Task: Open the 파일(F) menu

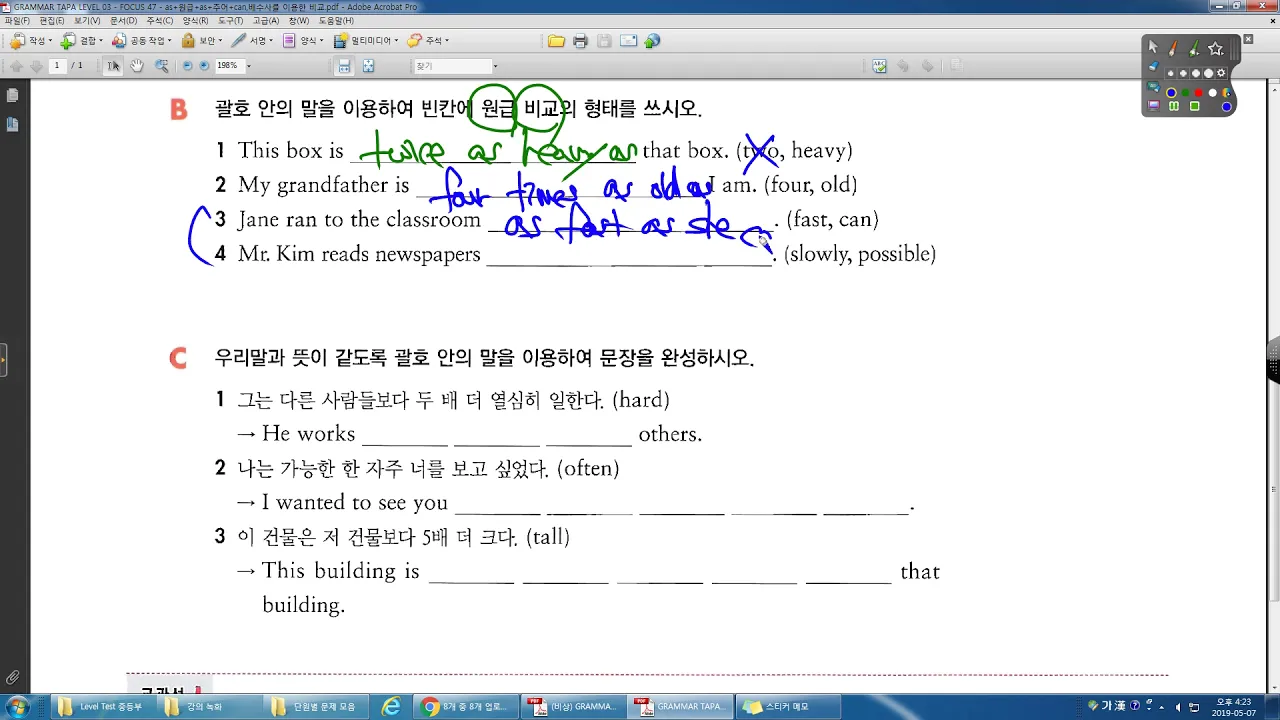Action: 16,20
